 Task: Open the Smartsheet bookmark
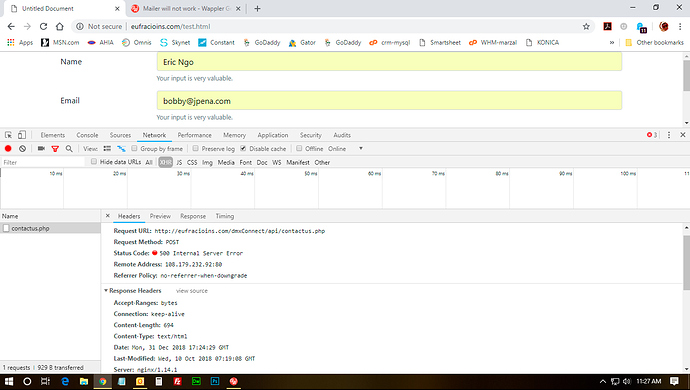440,43
